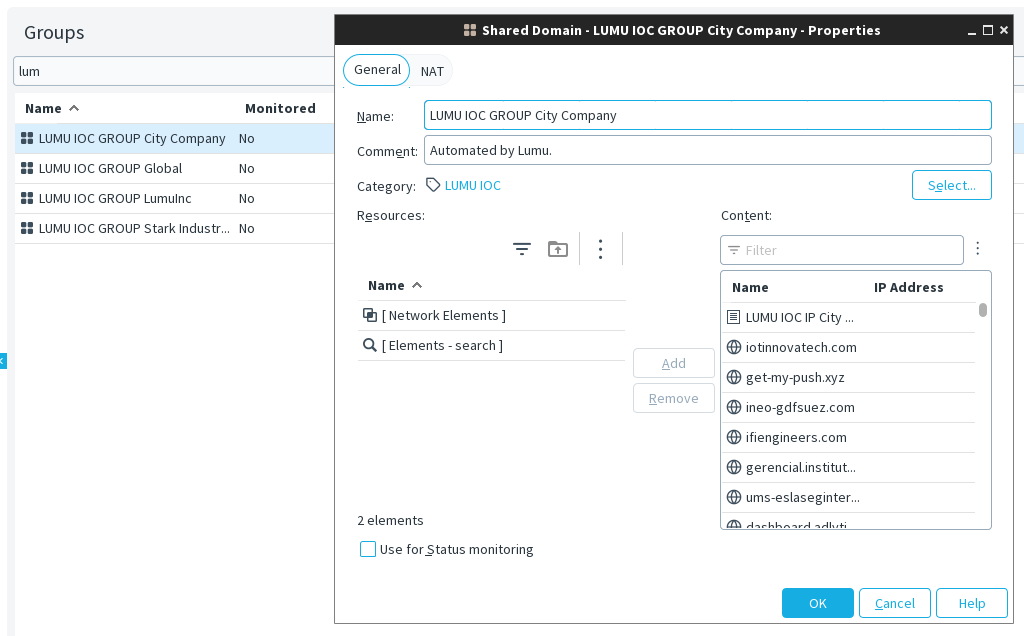Select the LUMU IOC IP City list icon

(734, 317)
